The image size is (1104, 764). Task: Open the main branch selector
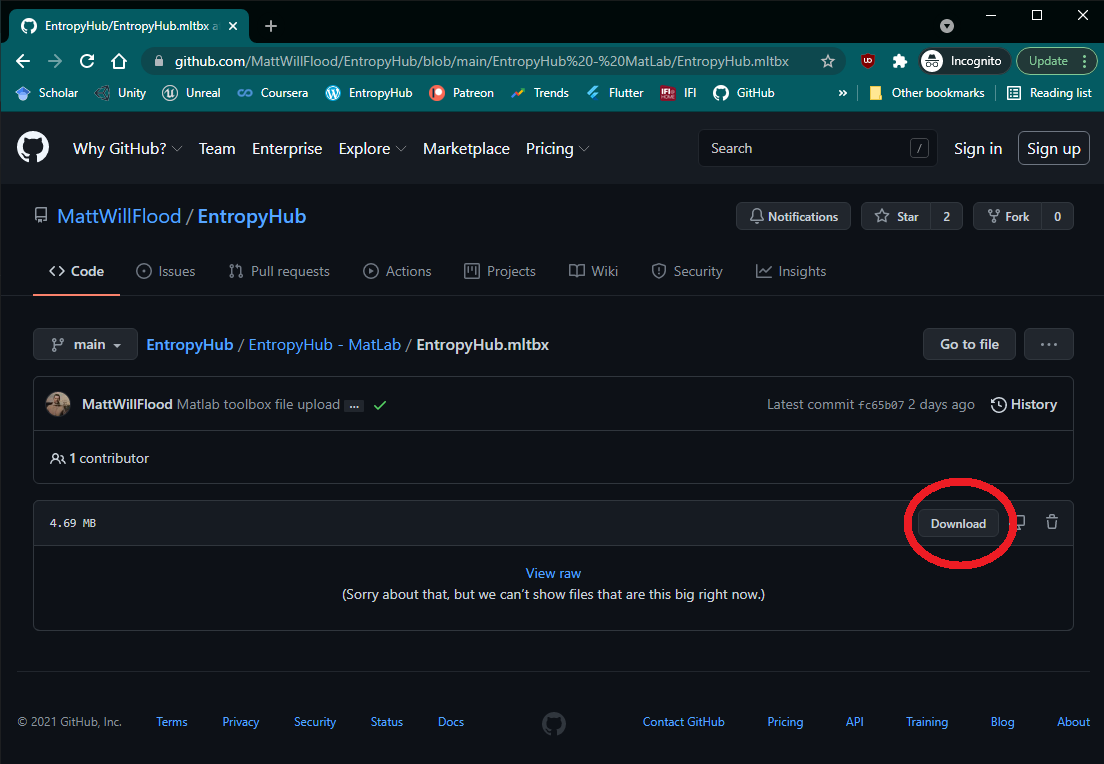[x=85, y=344]
